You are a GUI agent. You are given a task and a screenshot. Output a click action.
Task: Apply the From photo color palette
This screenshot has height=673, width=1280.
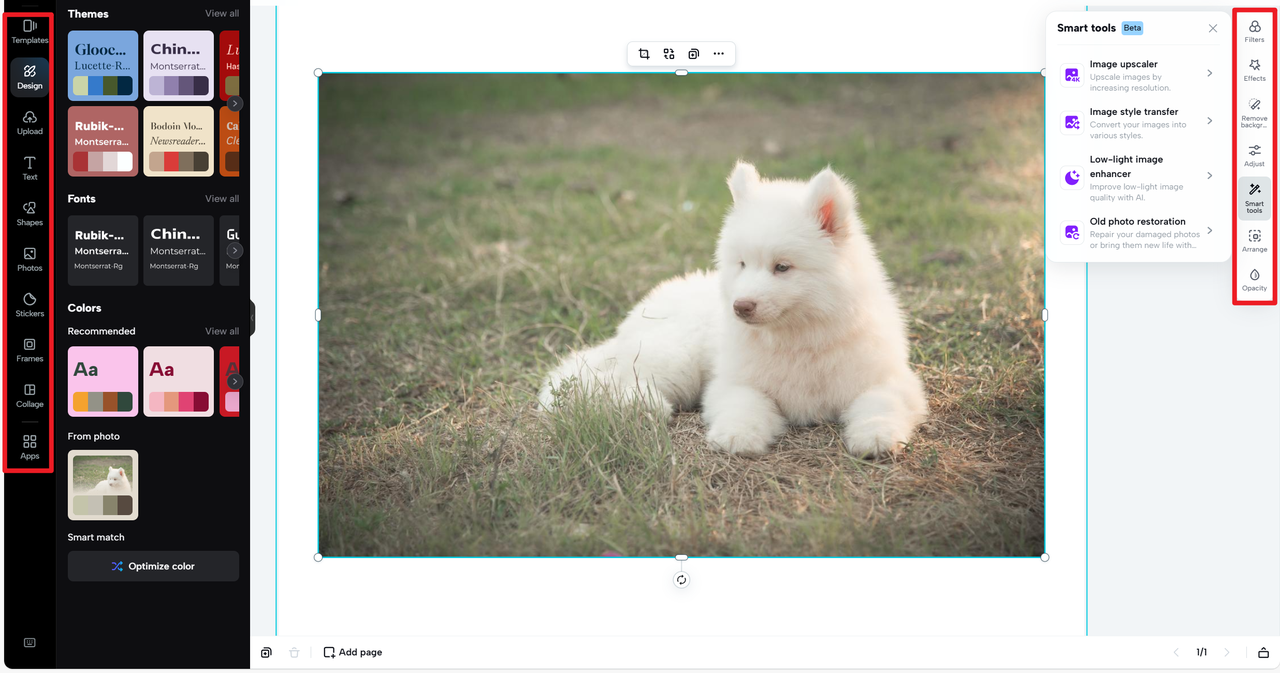pos(103,485)
